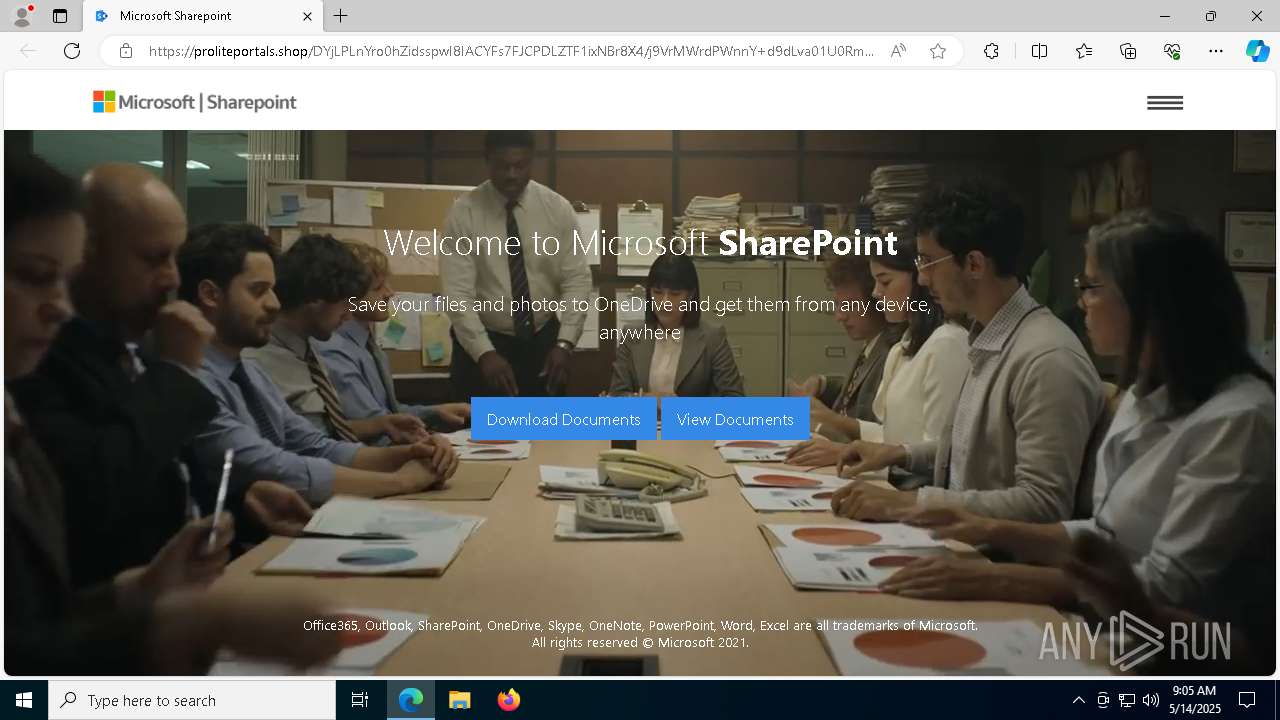Open the Windows Start menu
Image resolution: width=1280 pixels, height=720 pixels.
tap(24, 700)
